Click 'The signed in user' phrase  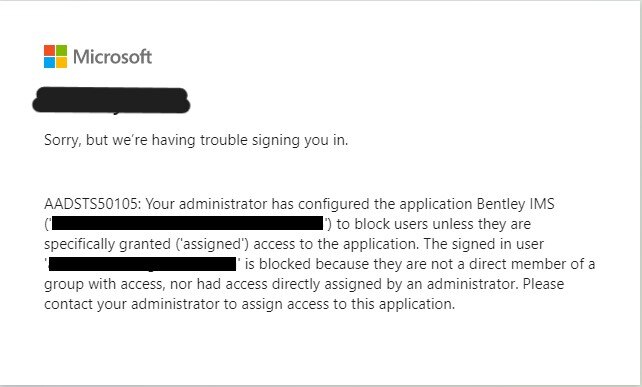pos(484,244)
